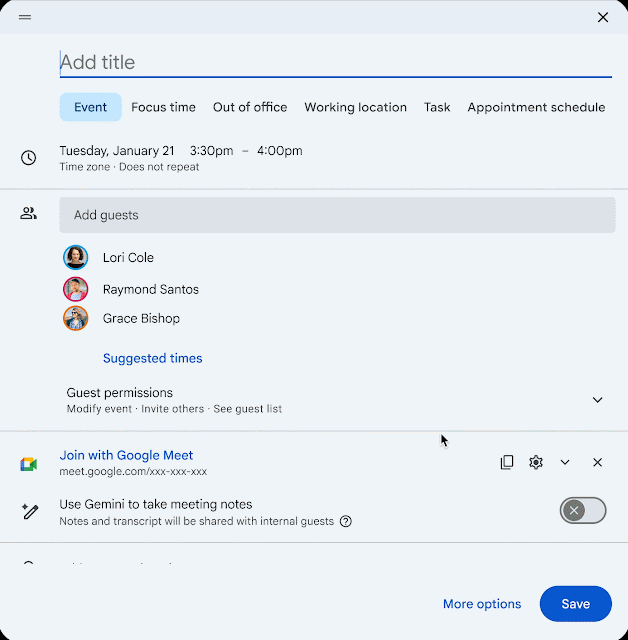Click Suggested times link
Screen dimensions: 628x640
tap(152, 358)
